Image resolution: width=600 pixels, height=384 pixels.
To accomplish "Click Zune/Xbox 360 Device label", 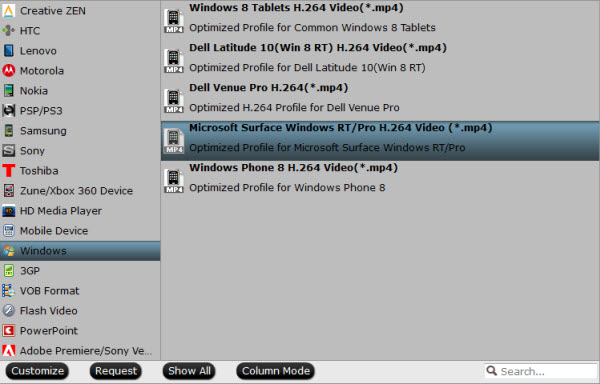I will (77, 190).
